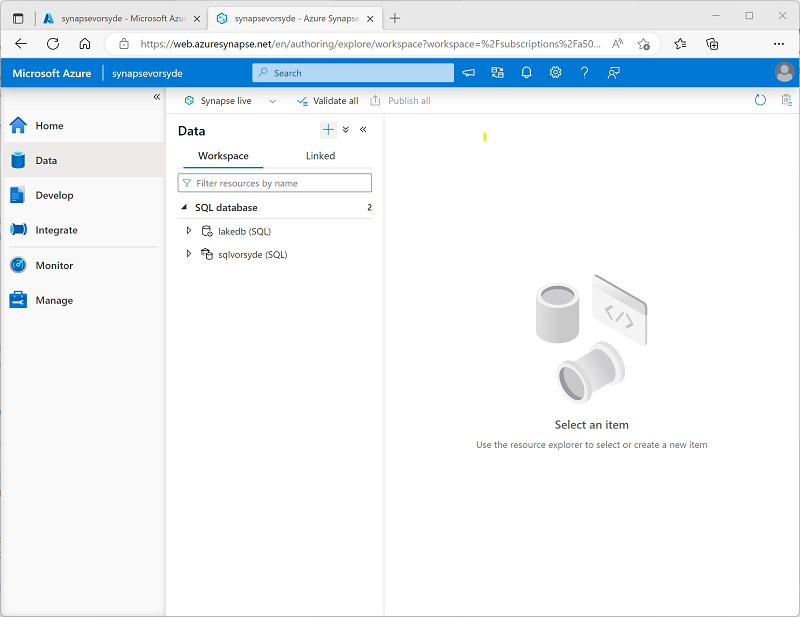The width and height of the screenshot is (800, 617).
Task: Click the Filter resources by name field
Action: 275,183
